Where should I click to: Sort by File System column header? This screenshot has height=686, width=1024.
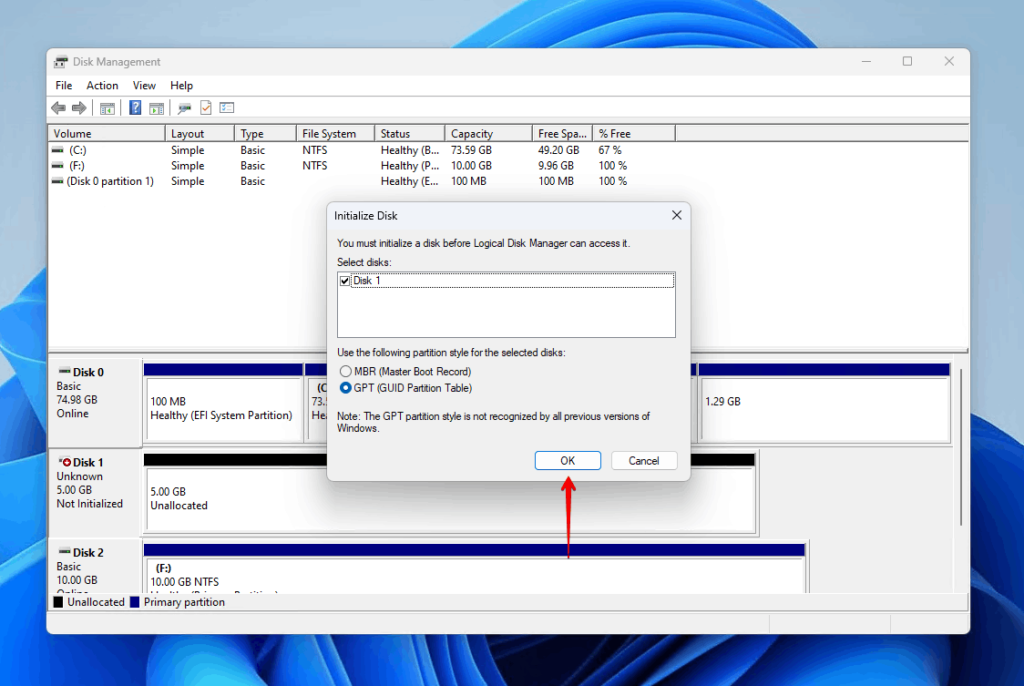[x=335, y=133]
